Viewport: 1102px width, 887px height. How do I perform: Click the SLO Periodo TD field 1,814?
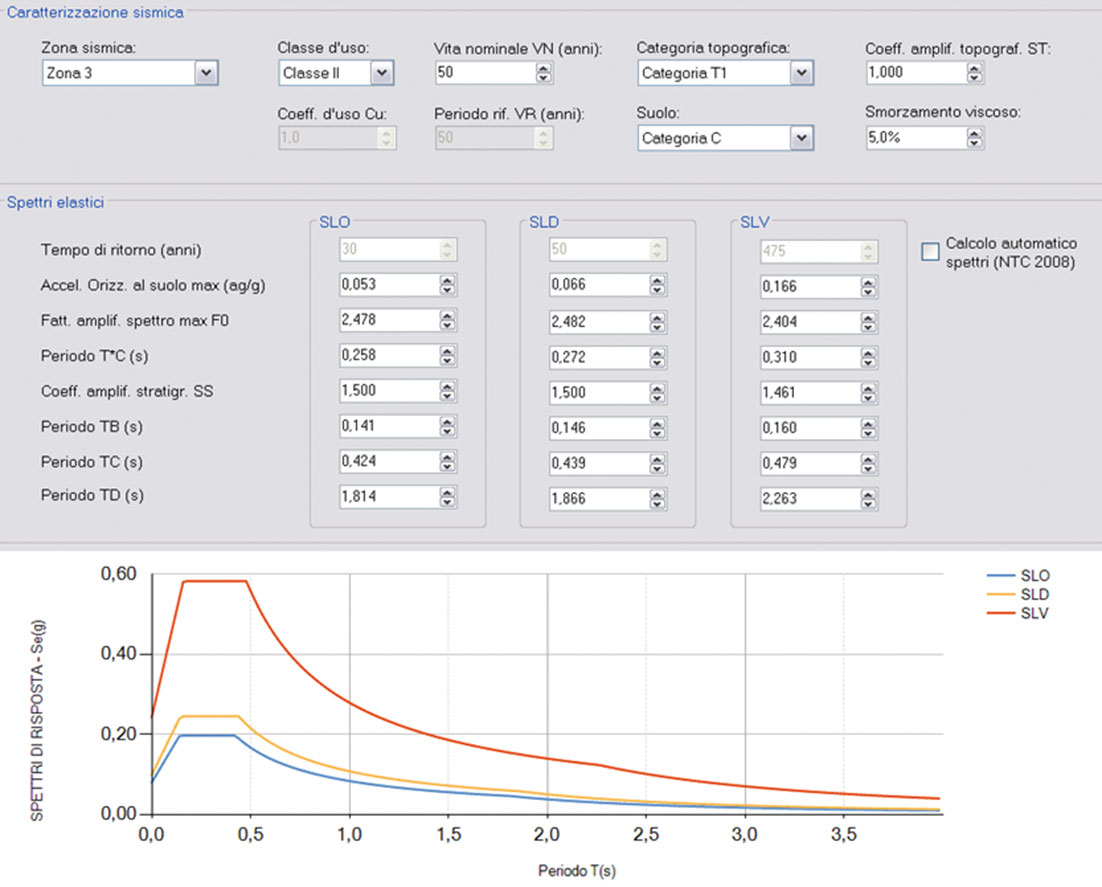(x=389, y=497)
